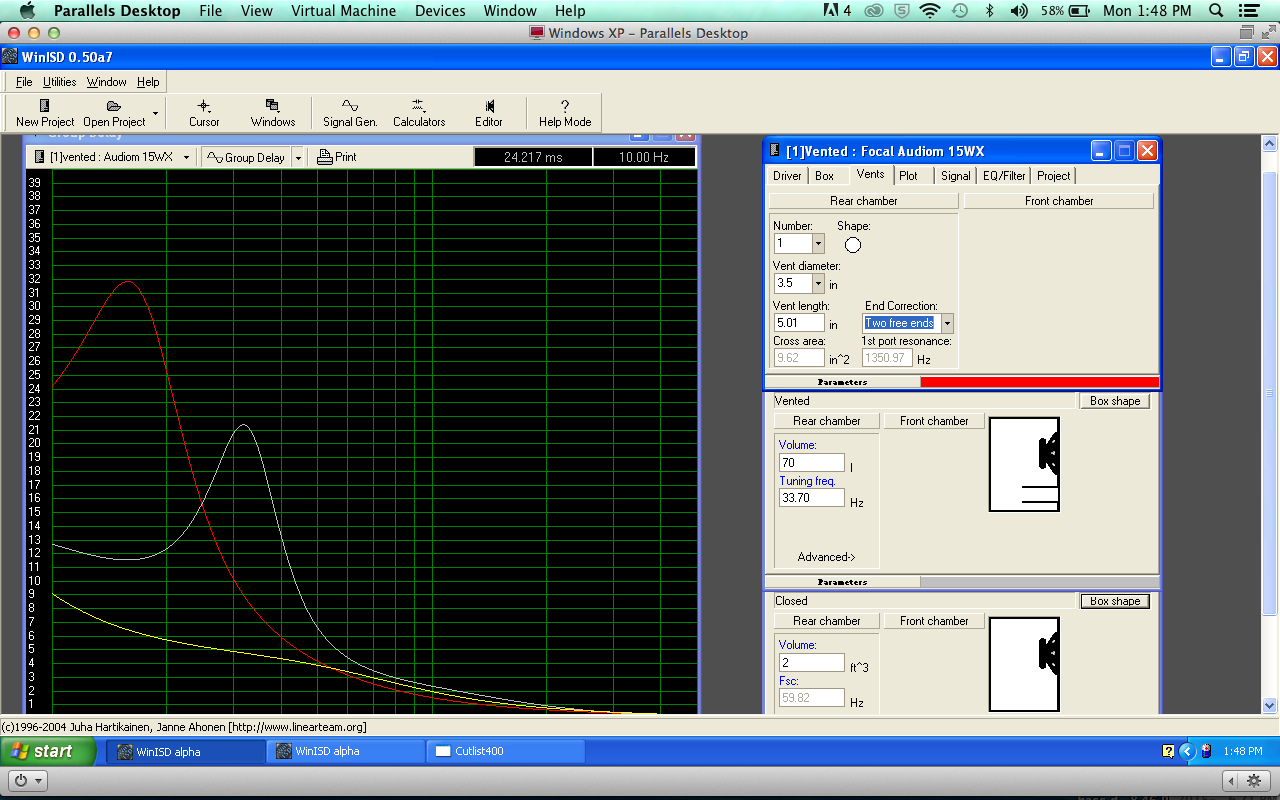
Task: Open the Vent diameter dropdown
Action: [x=818, y=283]
